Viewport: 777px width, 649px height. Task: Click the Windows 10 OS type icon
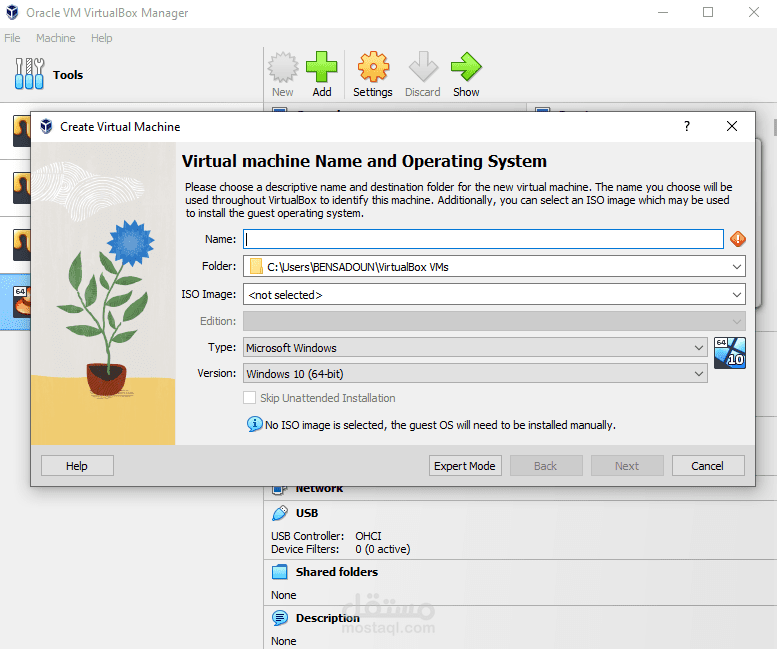[x=729, y=353]
